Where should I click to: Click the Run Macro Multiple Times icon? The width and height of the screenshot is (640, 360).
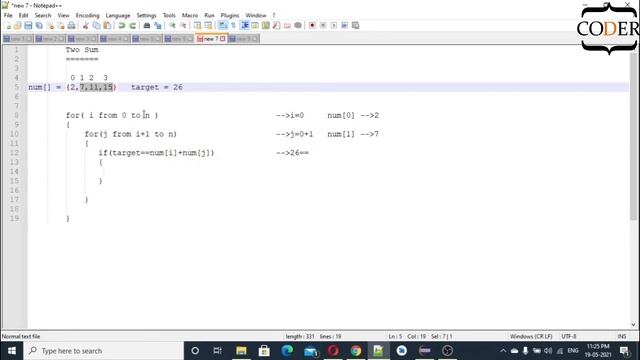[344, 26]
